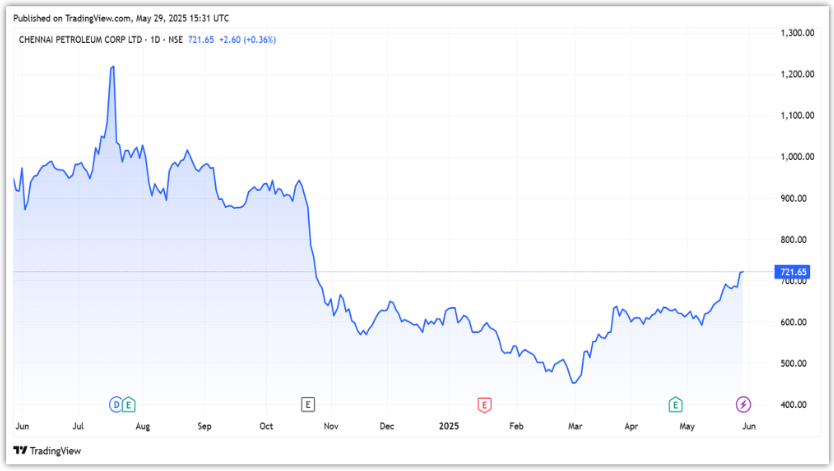Click the 1D interval label in chart header
This screenshot has height=471, width=834.
pos(157,40)
